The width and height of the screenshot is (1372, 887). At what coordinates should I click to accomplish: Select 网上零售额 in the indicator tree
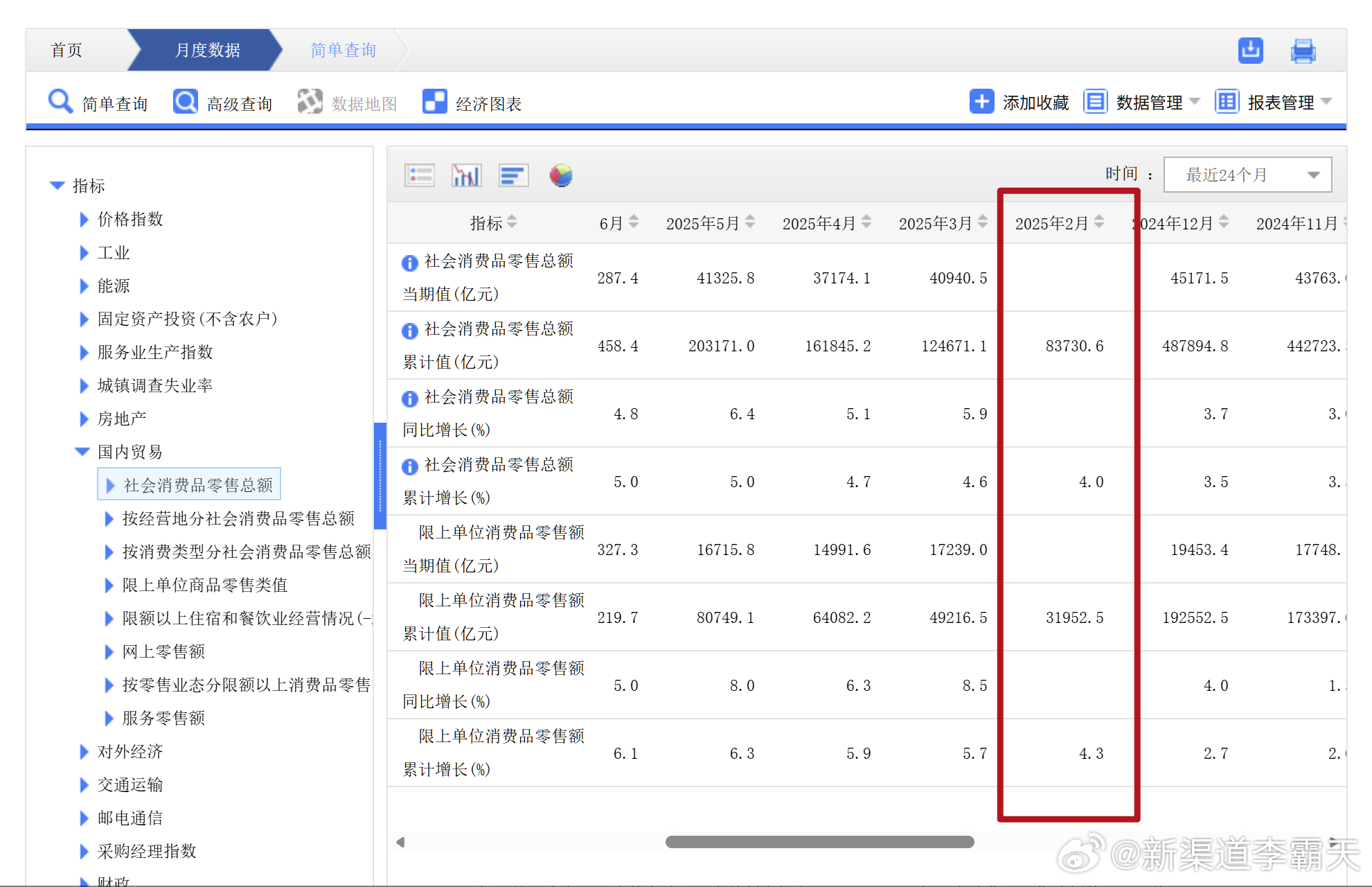pos(163,651)
